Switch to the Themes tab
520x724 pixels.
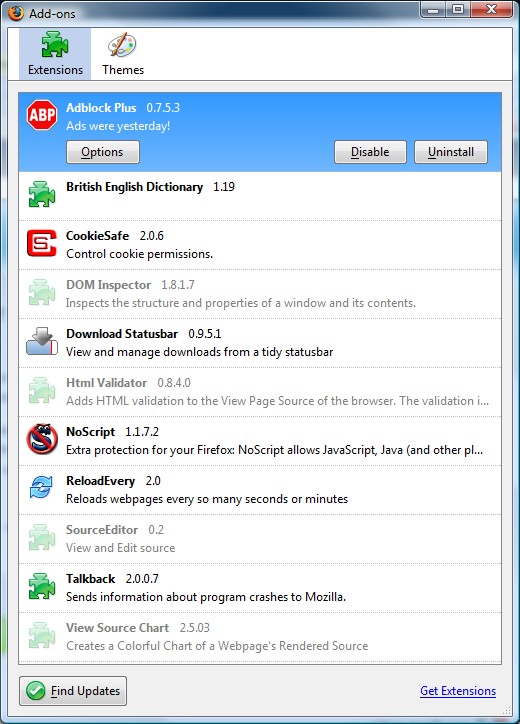click(123, 54)
